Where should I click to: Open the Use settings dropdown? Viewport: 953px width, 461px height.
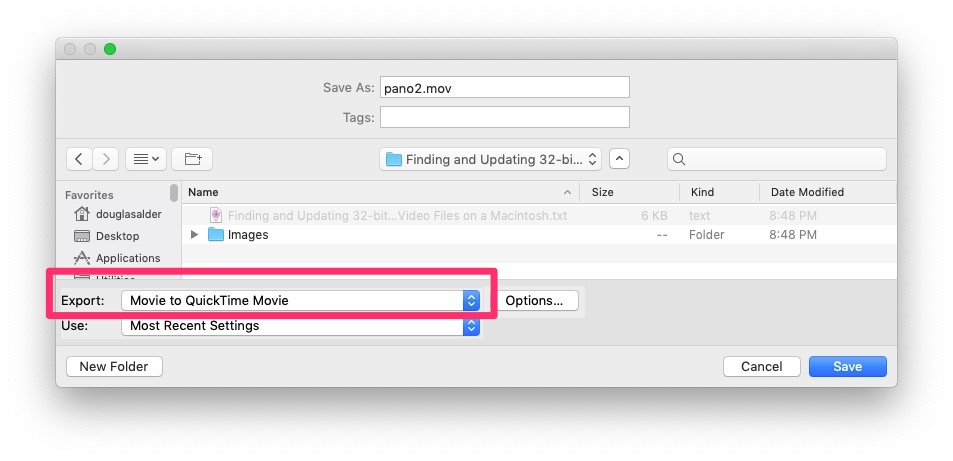300,326
